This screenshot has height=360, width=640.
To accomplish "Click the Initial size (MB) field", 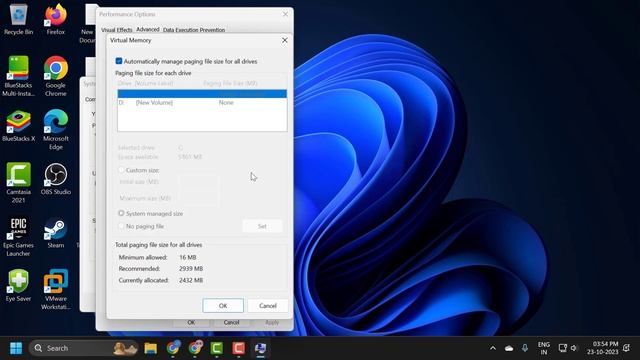I will [198, 182].
